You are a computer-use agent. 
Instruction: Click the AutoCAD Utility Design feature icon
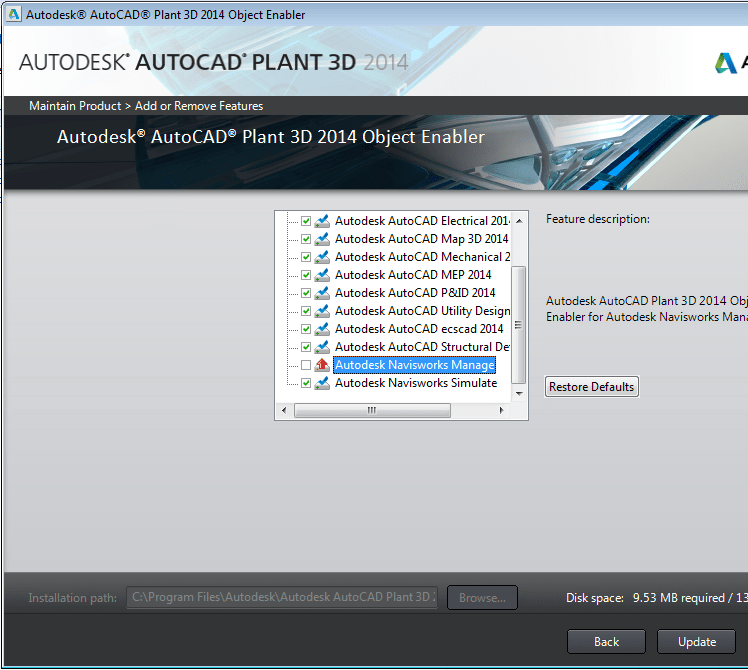click(x=322, y=311)
